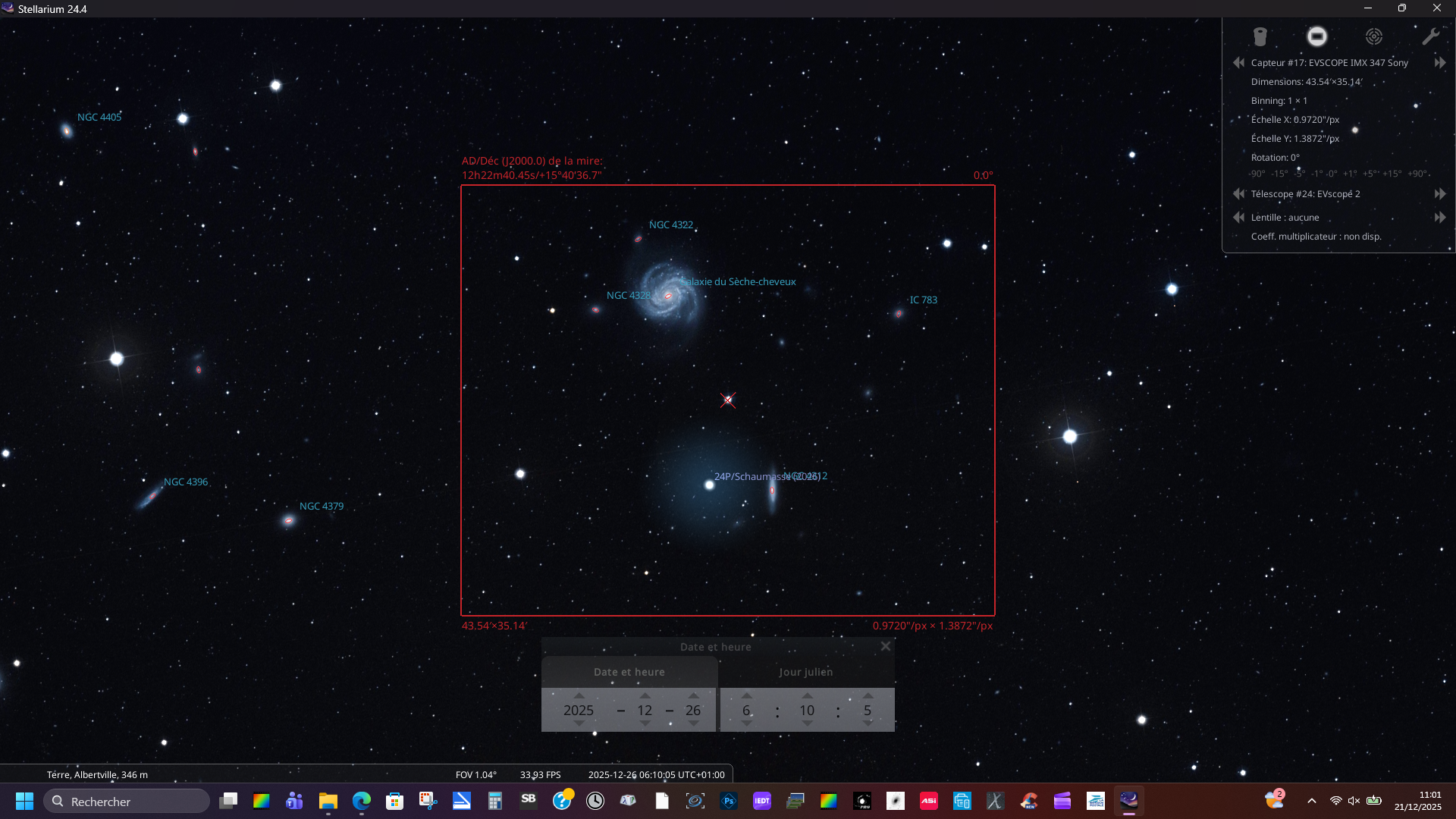Select previous telescope arrow

coord(1238,194)
